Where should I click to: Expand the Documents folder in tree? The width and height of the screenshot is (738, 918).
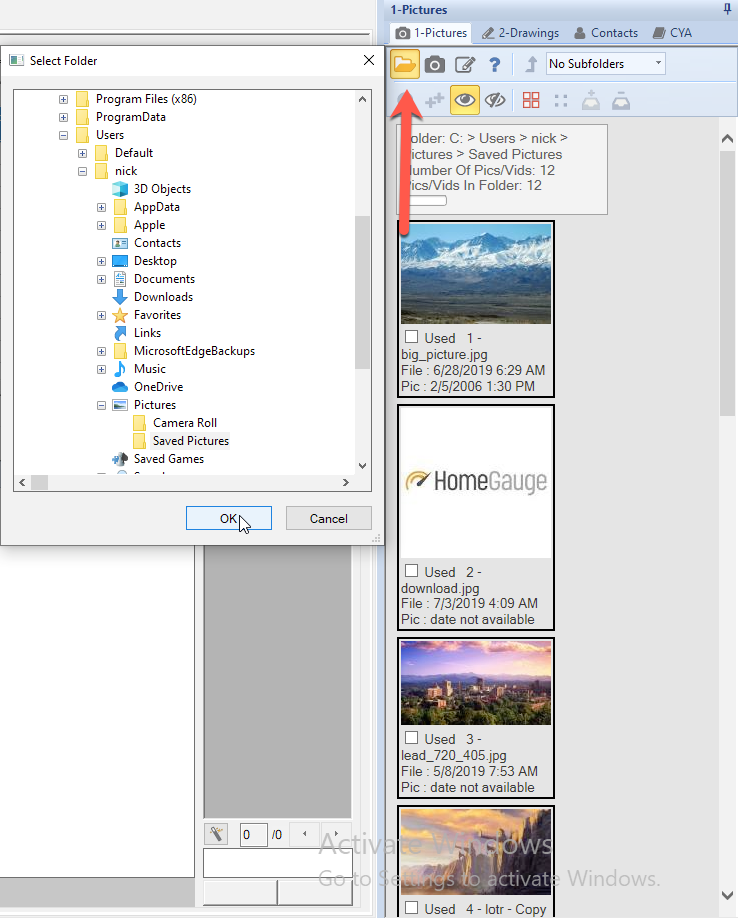[x=102, y=279]
